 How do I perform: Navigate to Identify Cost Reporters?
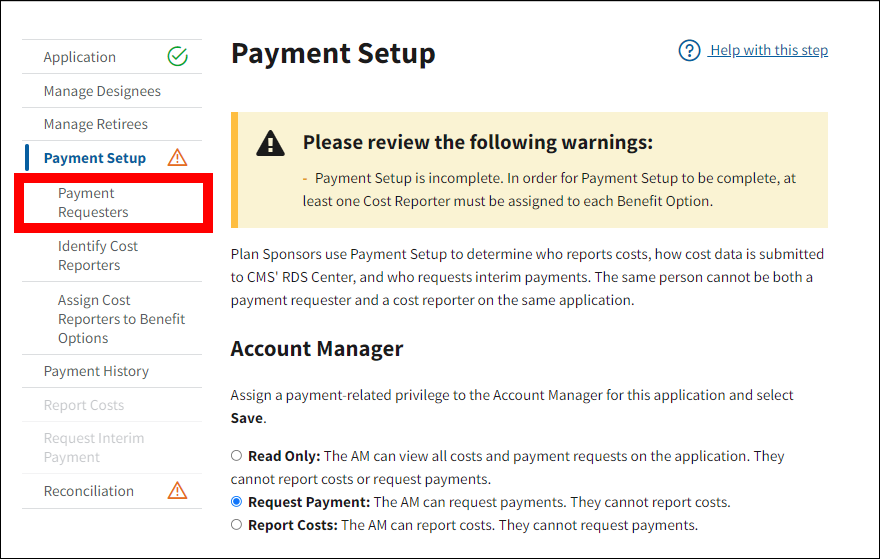tap(98, 256)
